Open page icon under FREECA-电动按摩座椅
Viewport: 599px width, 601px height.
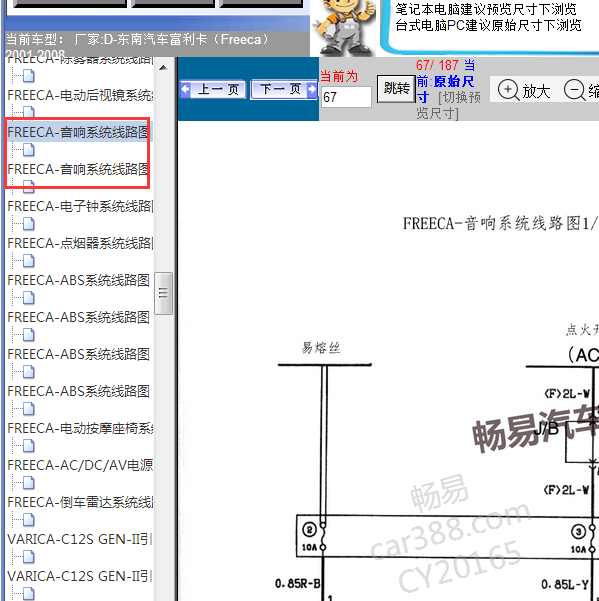tap(29, 446)
